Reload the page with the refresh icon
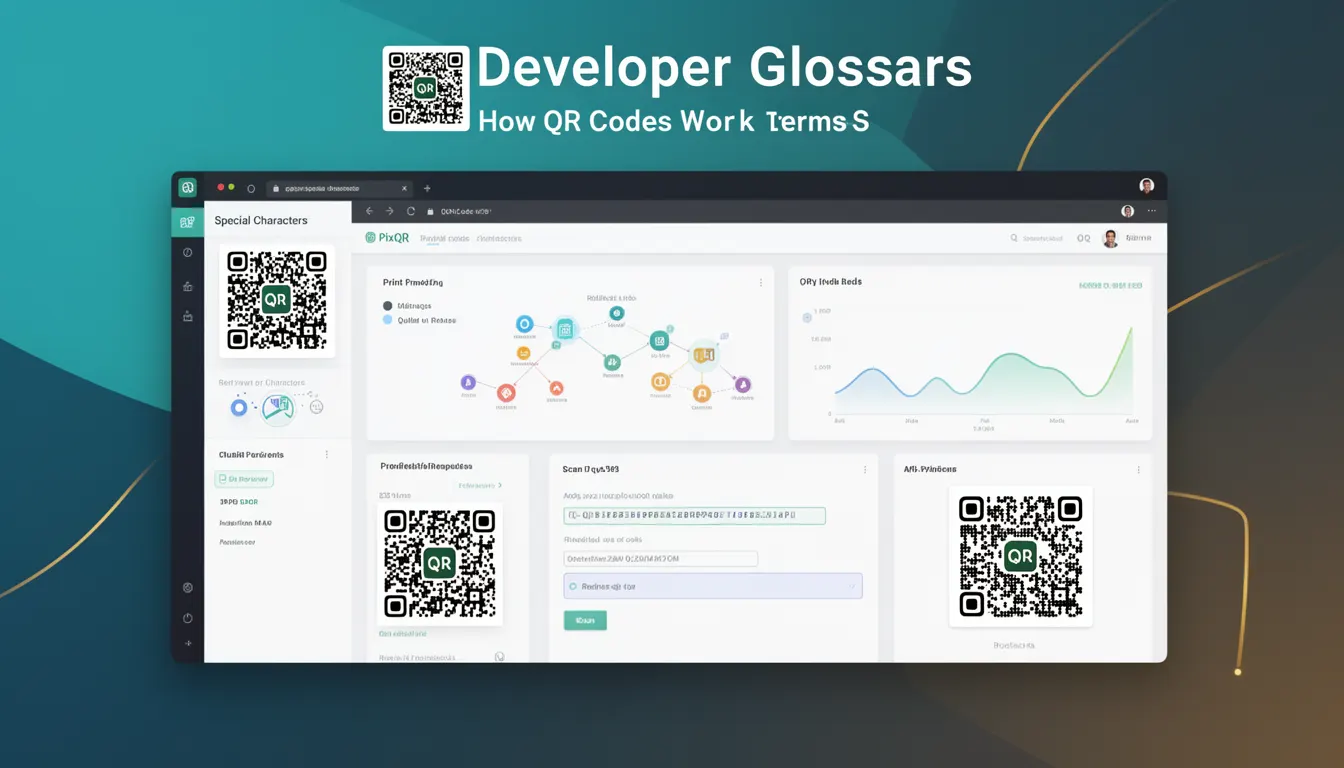Viewport: 1344px width, 768px height. click(x=410, y=211)
